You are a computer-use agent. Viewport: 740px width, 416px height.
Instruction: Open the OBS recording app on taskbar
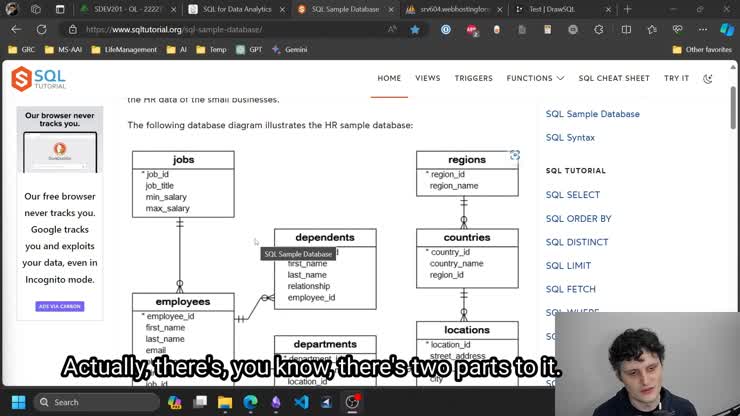point(352,402)
